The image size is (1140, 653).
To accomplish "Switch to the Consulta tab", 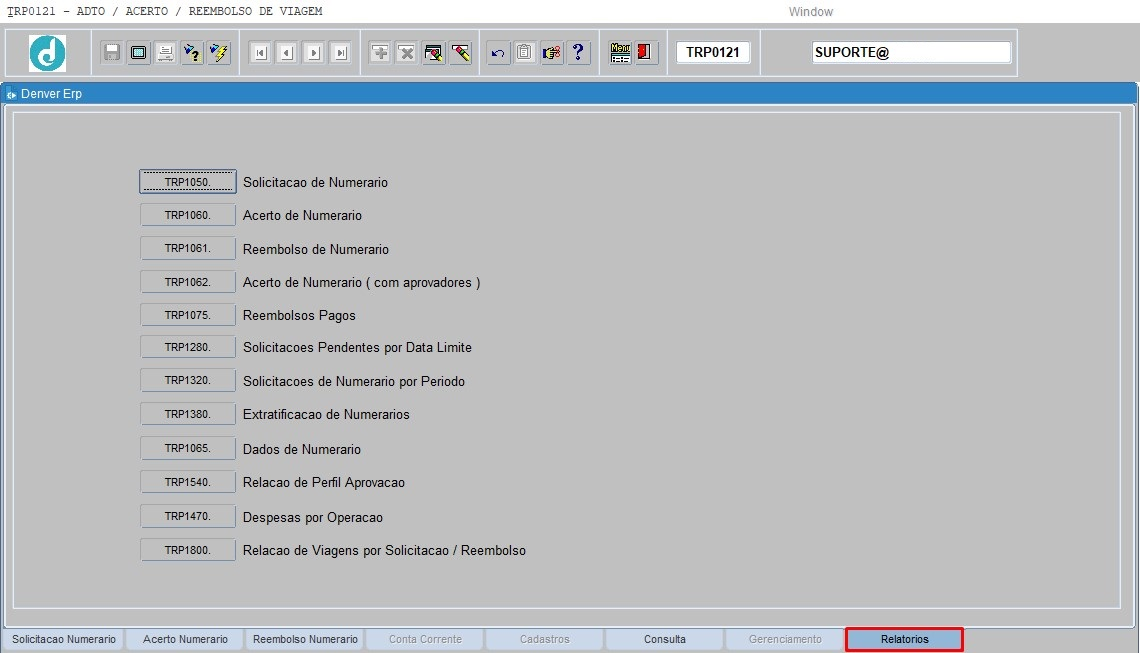I will [664, 639].
